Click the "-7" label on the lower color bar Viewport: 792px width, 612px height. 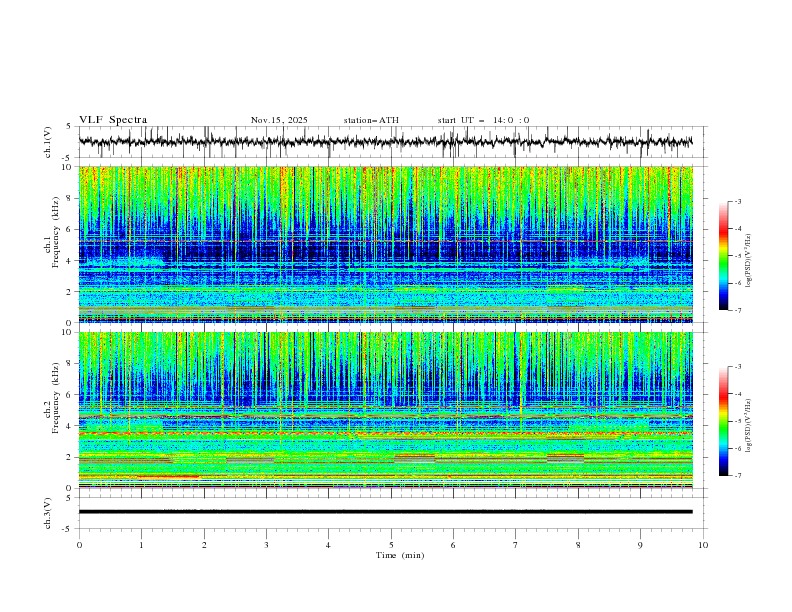point(738,476)
